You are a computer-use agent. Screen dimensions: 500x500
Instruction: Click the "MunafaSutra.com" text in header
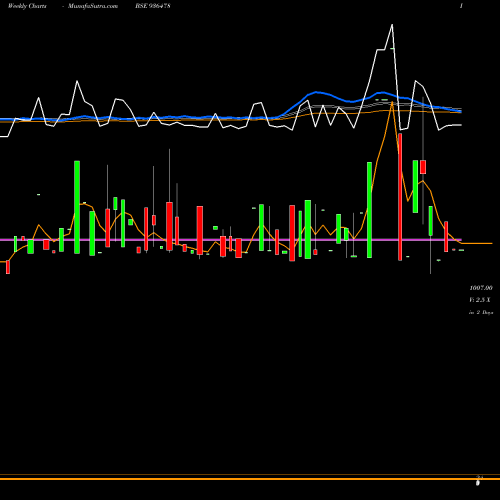tap(93, 6)
